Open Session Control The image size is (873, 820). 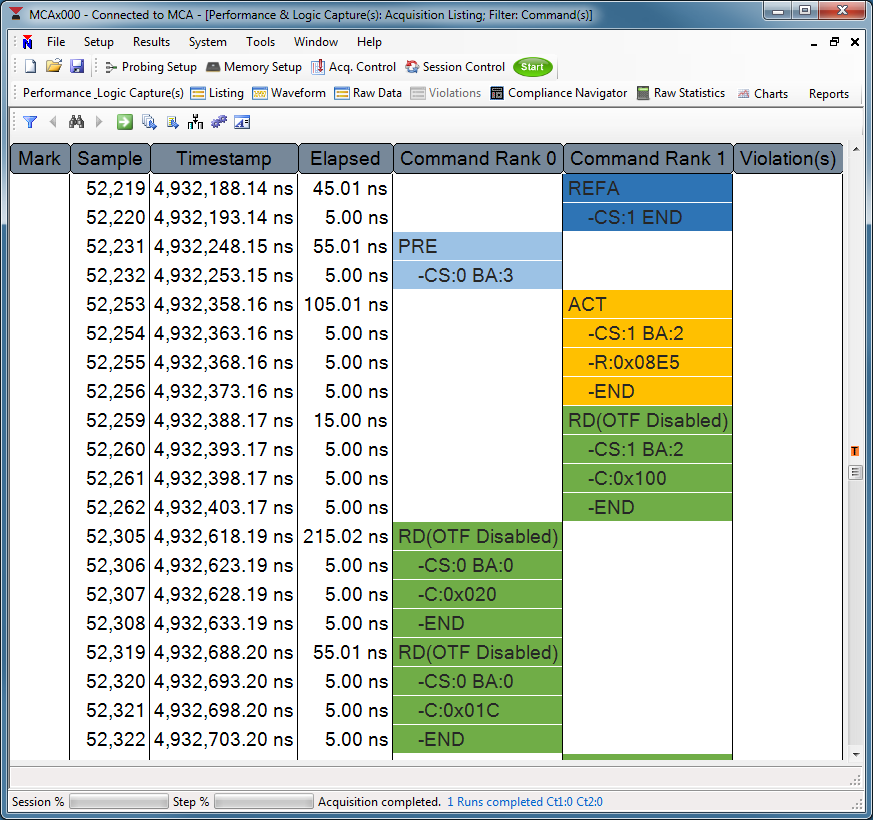455,67
